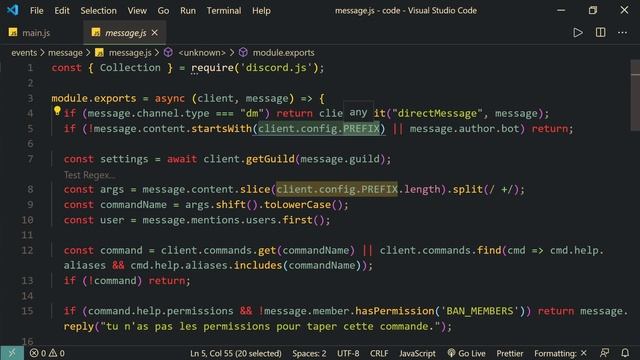The image size is (640, 360).
Task: Close the message.js tab
Action: point(155,33)
